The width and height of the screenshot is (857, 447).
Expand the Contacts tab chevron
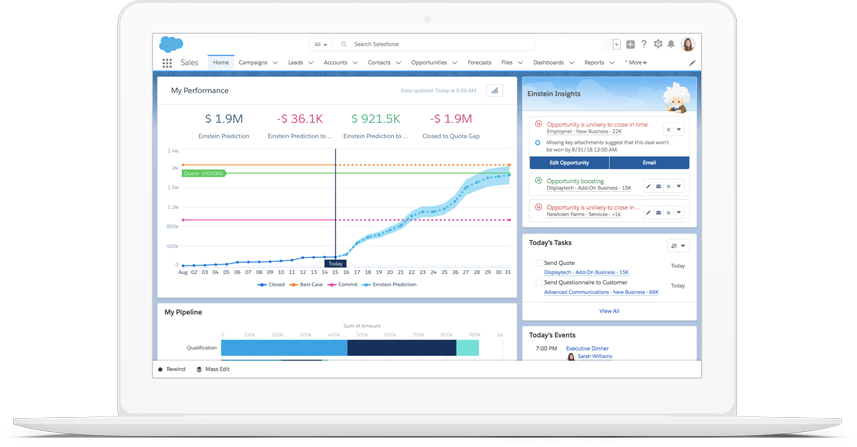tap(398, 63)
